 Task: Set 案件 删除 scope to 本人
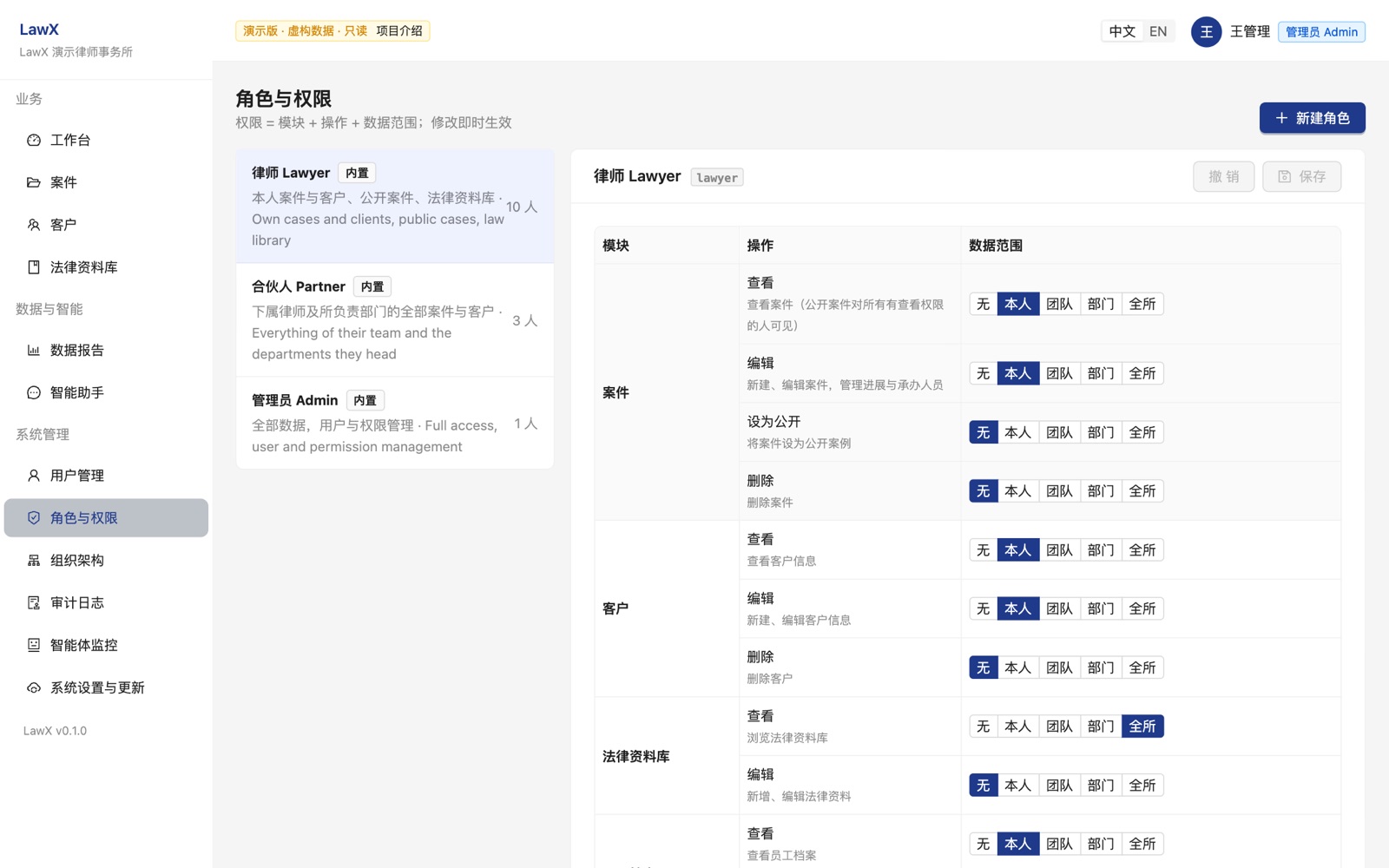coord(1017,491)
